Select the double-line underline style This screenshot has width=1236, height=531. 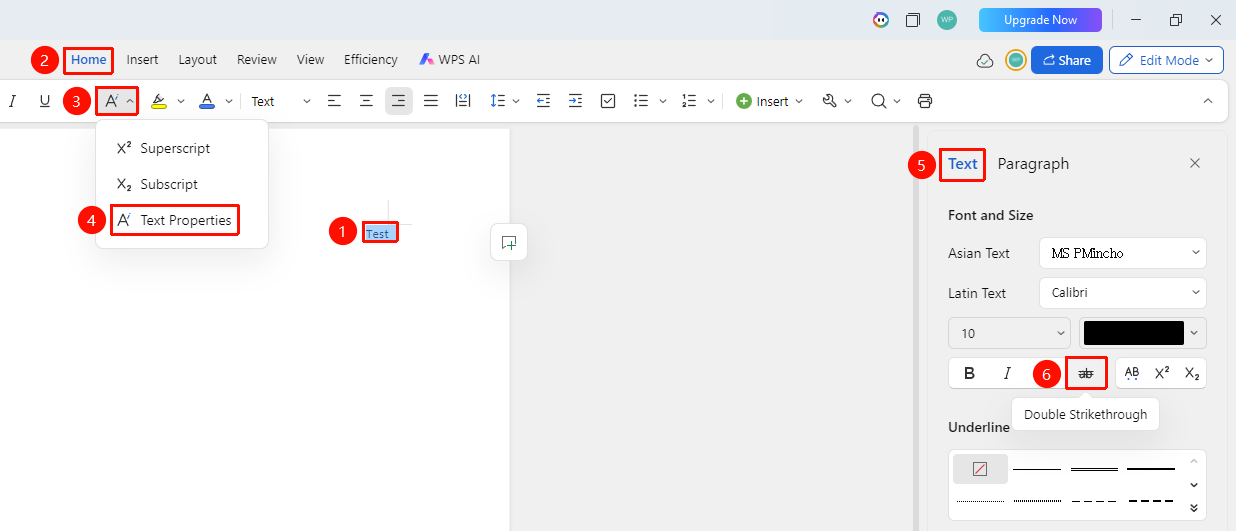1094,468
